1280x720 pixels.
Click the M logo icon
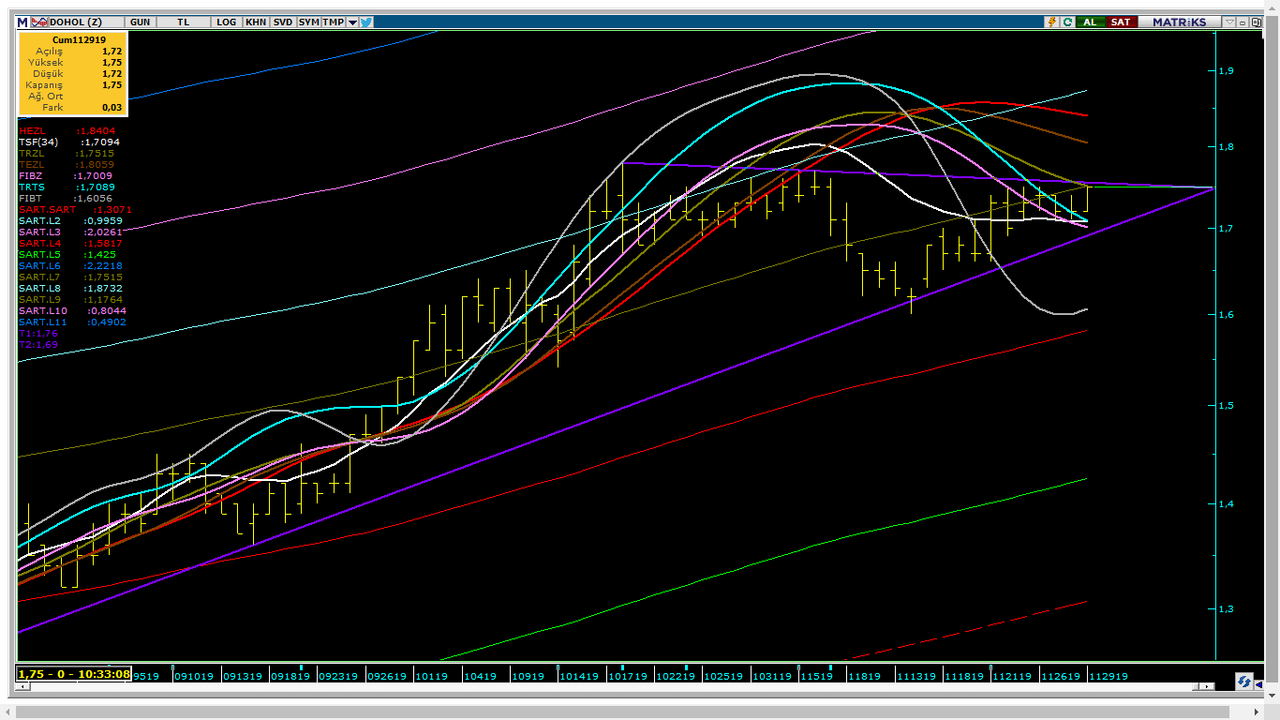tap(21, 21)
